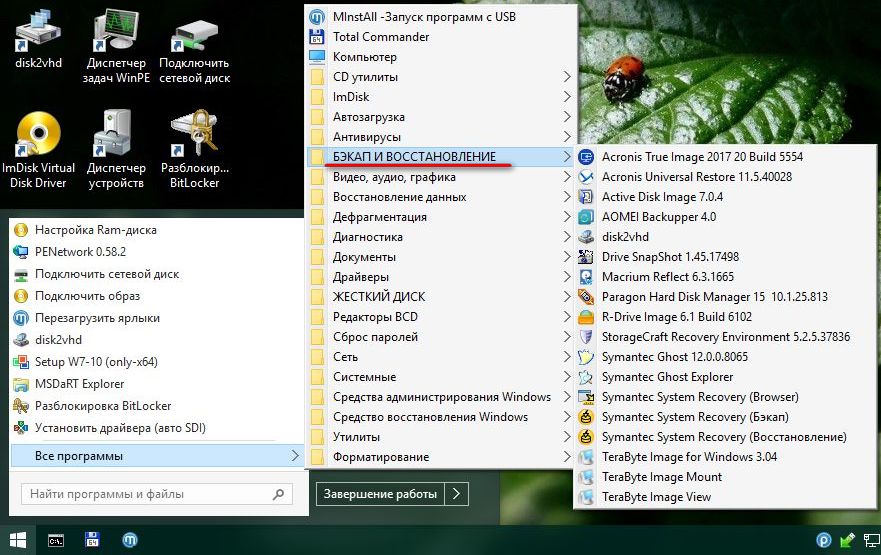Image resolution: width=881 pixels, height=555 pixels.
Task: Click the Setup W7-10 icon
Action: tap(21, 362)
